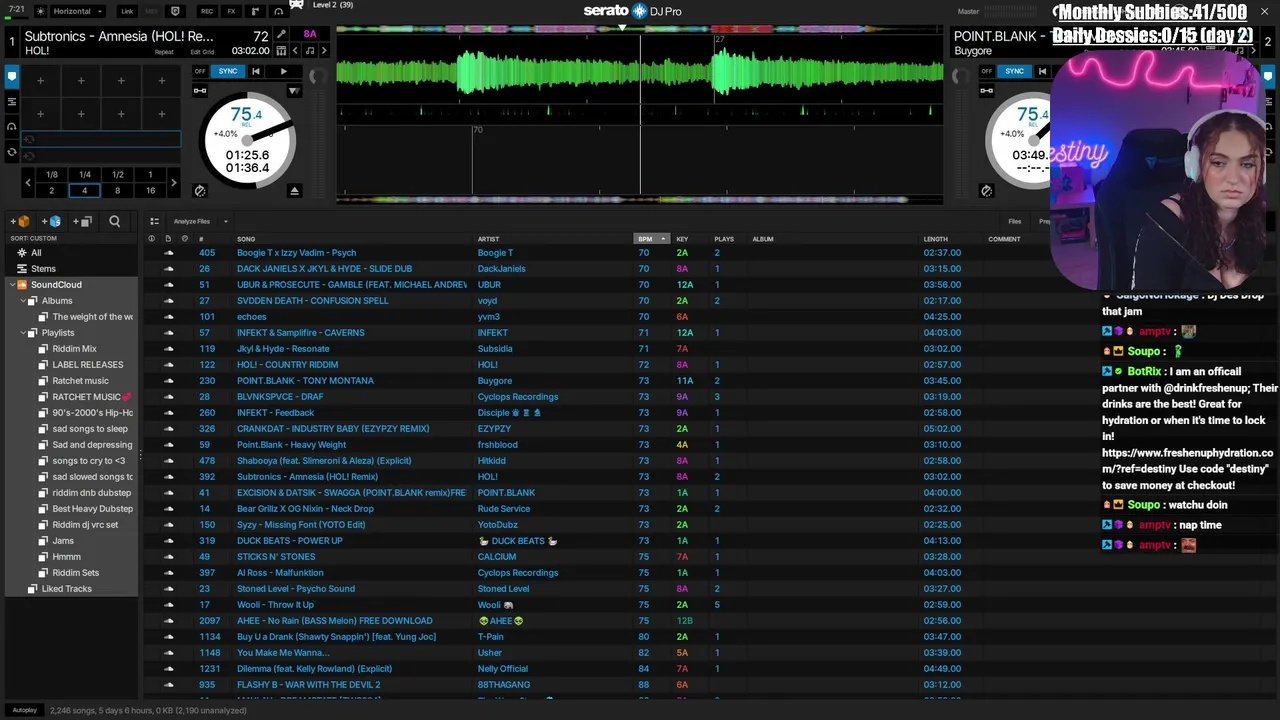Open the Horizontal layout dropdown
1280x720 pixels.
point(78,11)
